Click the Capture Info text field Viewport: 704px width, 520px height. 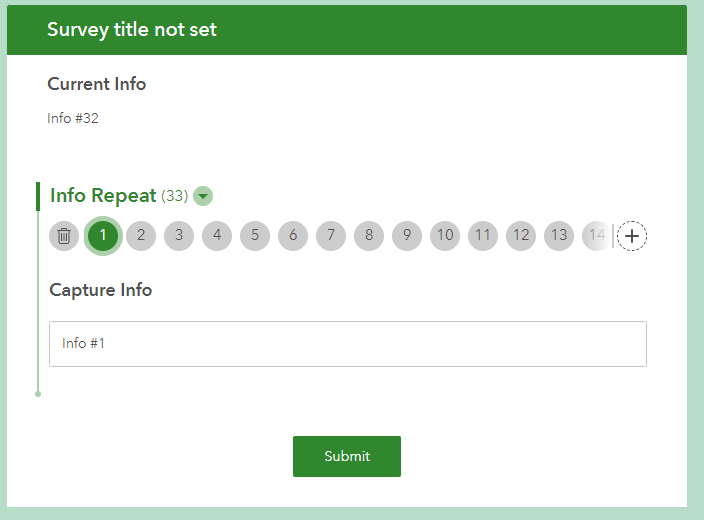[347, 344]
